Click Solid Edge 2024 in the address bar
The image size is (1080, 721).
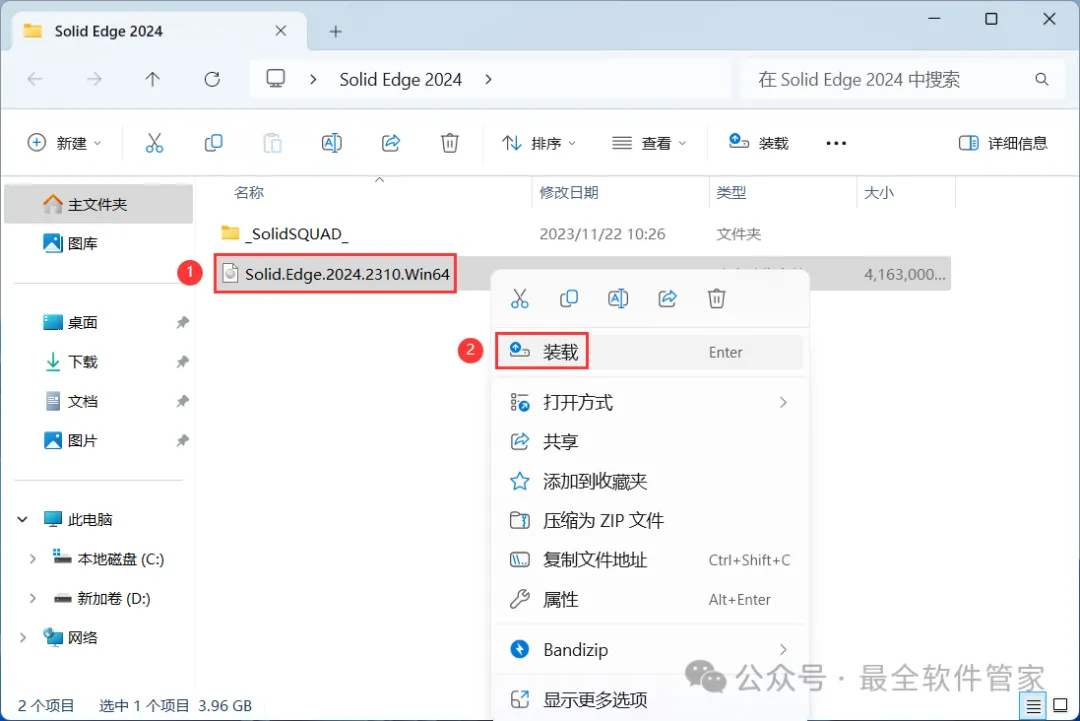400,80
